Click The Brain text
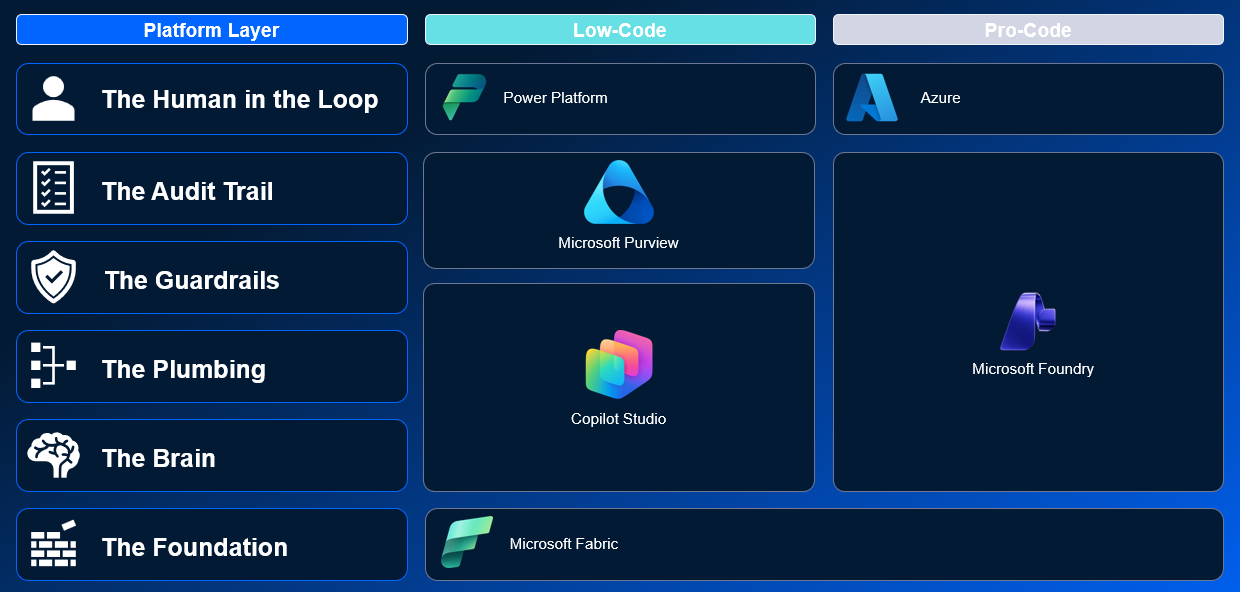The height and width of the screenshot is (592, 1240). coord(159,458)
